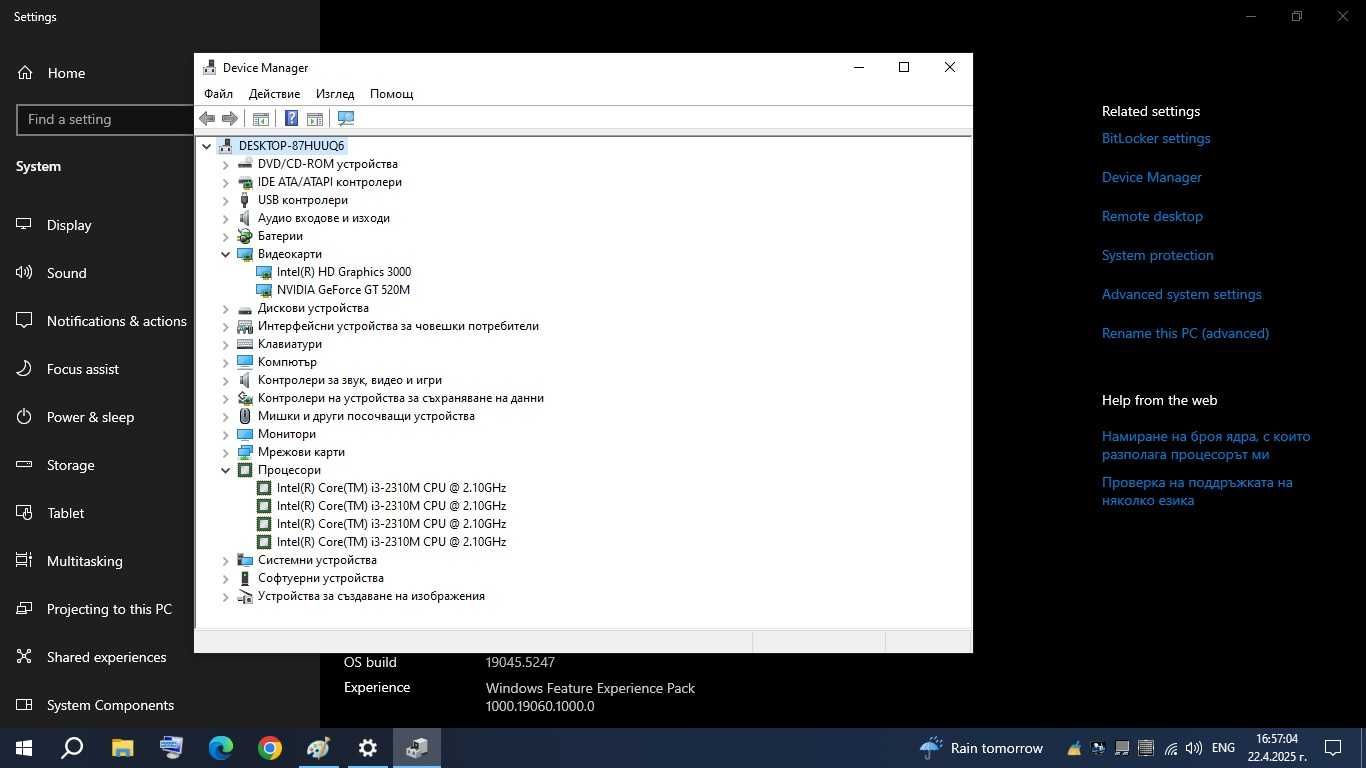The width and height of the screenshot is (1366, 768).
Task: Open the Действие menu
Action: pos(274,94)
